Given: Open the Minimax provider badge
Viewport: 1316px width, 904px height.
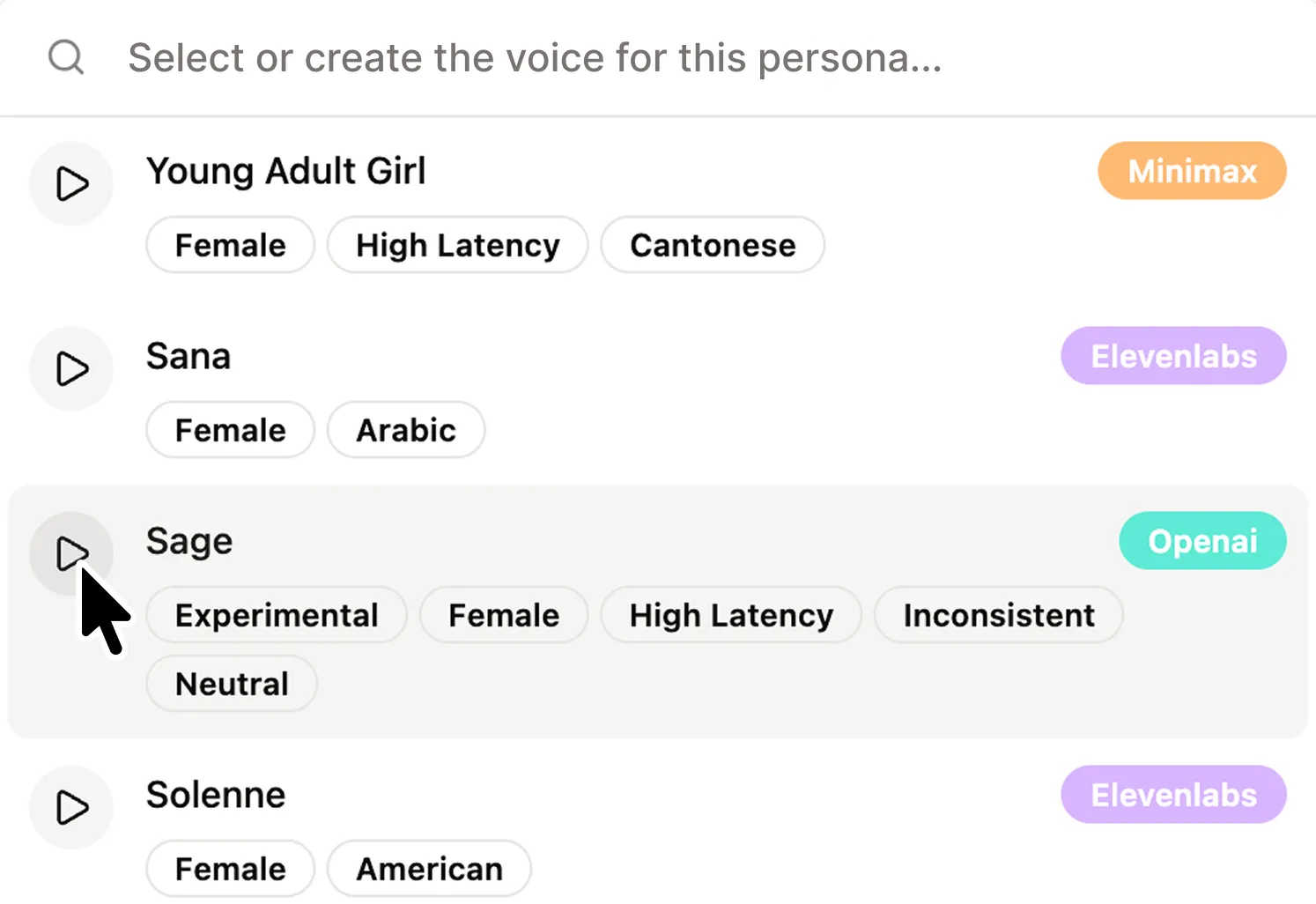Looking at the screenshot, I should click(x=1191, y=171).
